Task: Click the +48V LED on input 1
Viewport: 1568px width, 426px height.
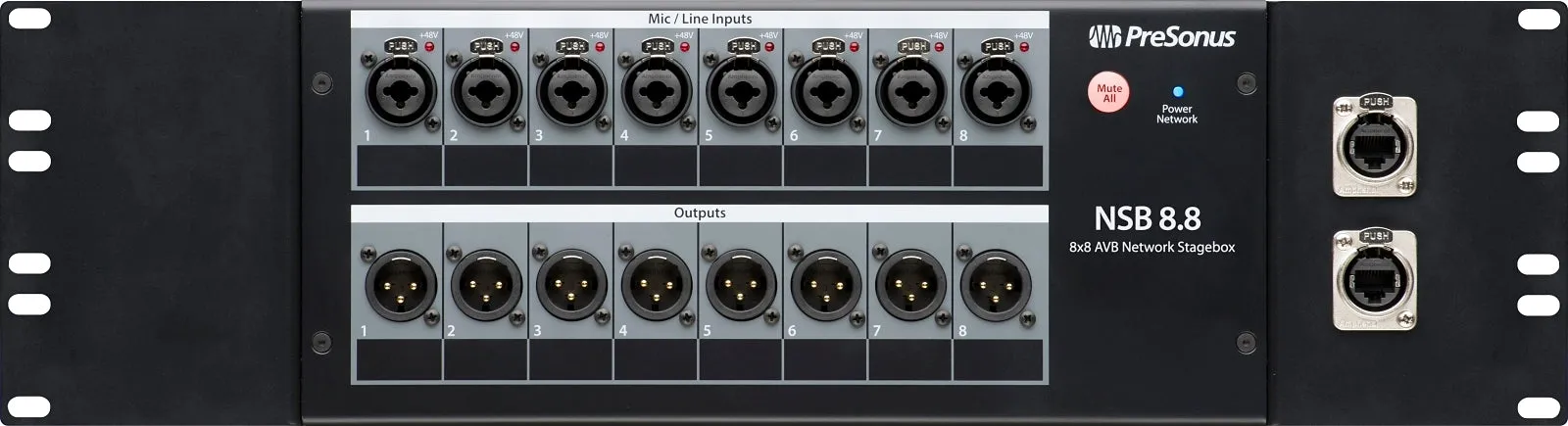Action: pos(429,46)
